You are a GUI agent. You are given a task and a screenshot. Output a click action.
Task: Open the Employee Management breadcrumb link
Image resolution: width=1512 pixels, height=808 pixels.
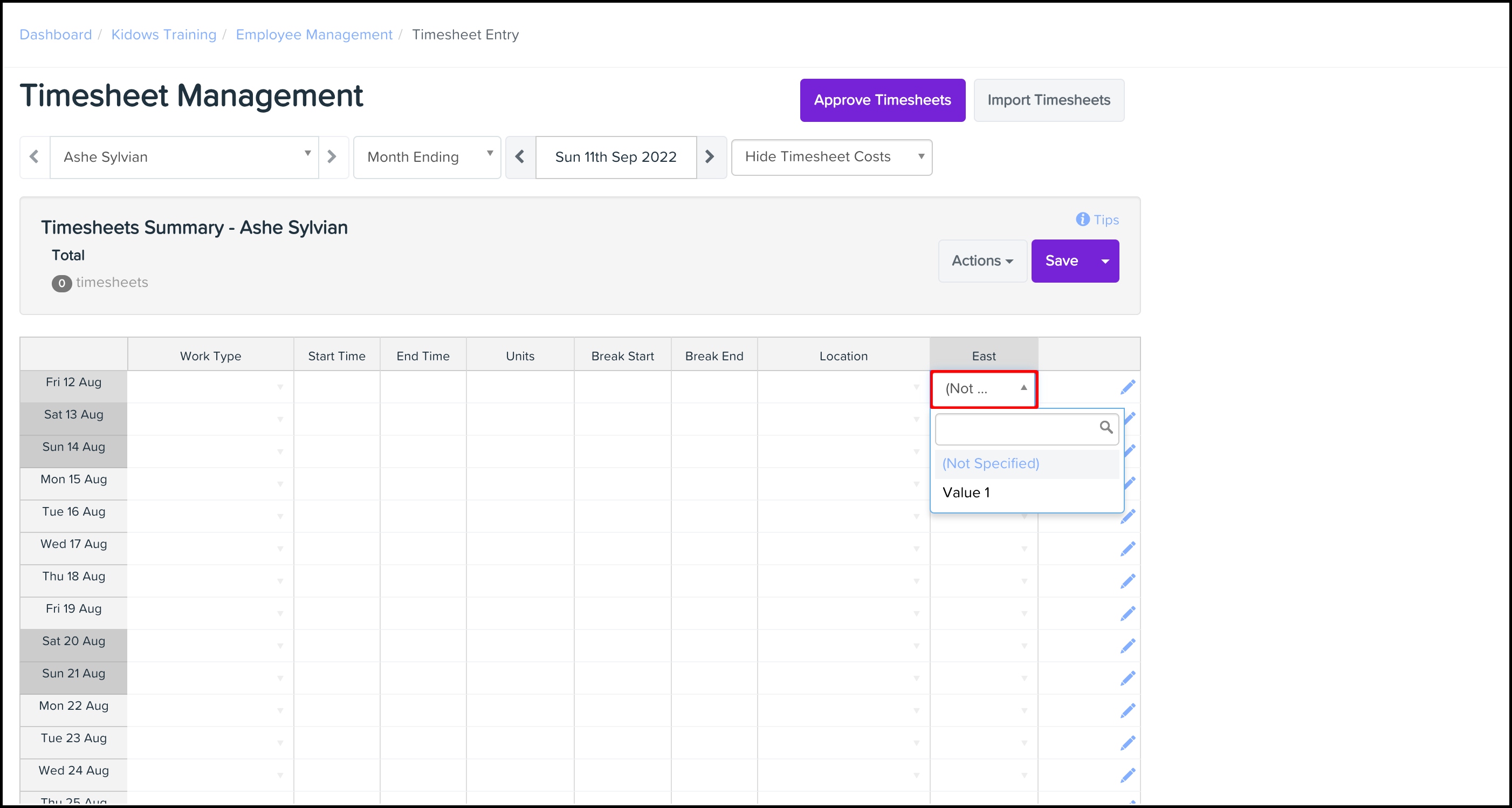coord(314,35)
